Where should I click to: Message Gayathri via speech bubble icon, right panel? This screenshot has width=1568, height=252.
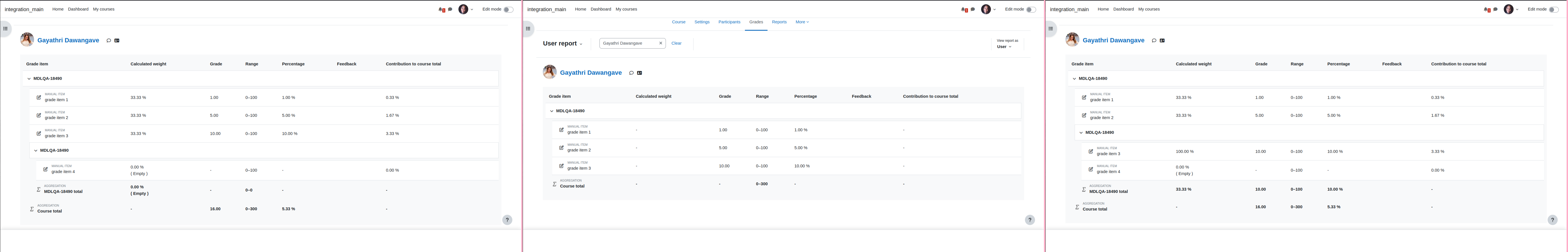(1154, 41)
